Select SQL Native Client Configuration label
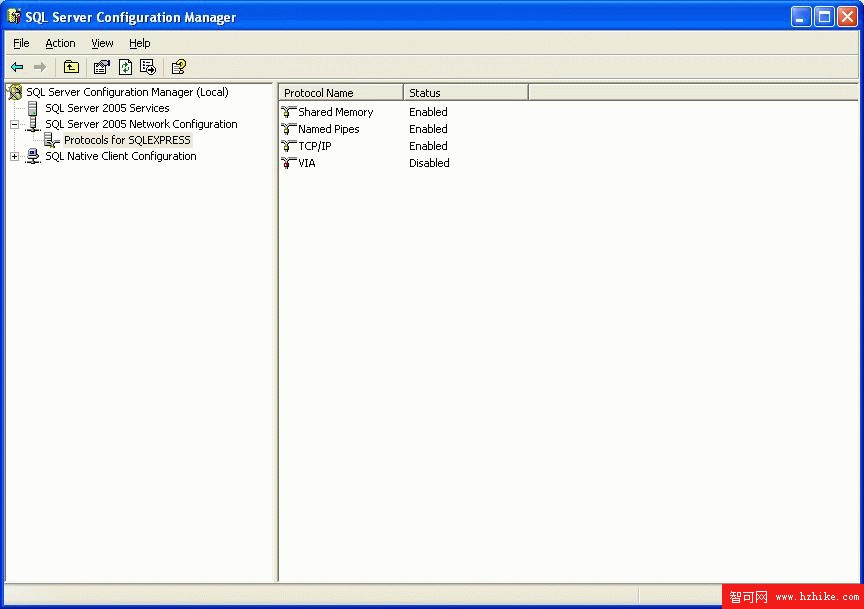The image size is (864, 609). coord(121,156)
